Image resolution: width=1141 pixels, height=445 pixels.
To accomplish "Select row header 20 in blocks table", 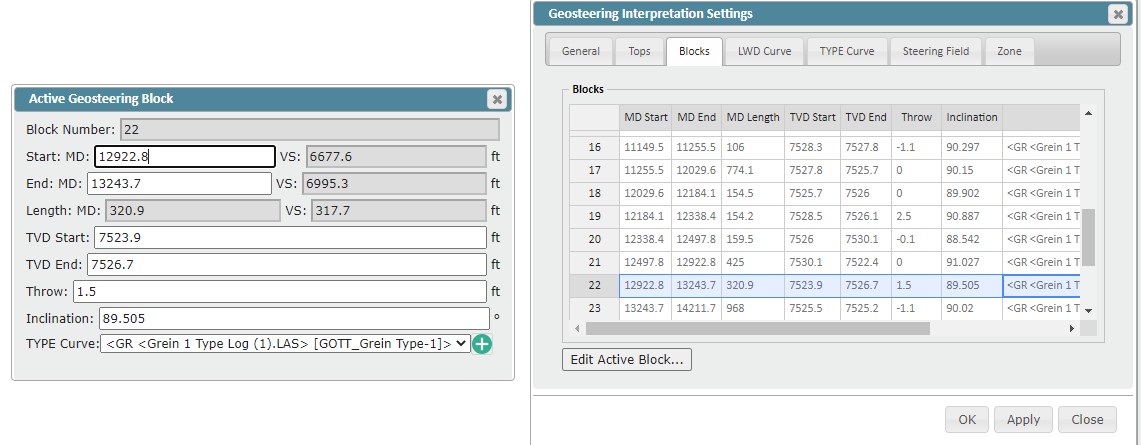I will pos(595,239).
